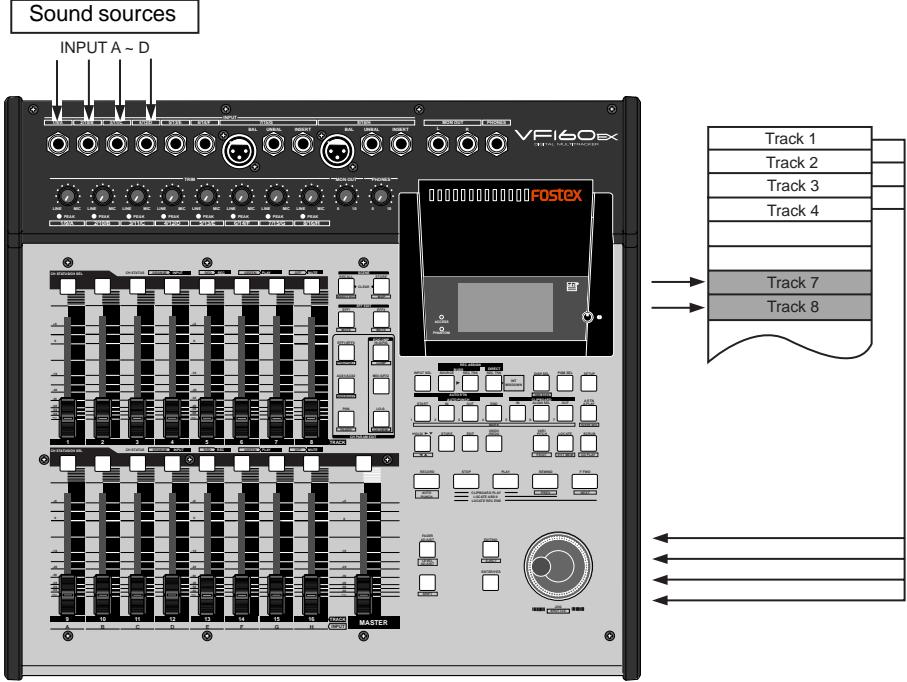907x682 pixels.
Task: Click the INPUT SEL button
Action: [x=423, y=383]
